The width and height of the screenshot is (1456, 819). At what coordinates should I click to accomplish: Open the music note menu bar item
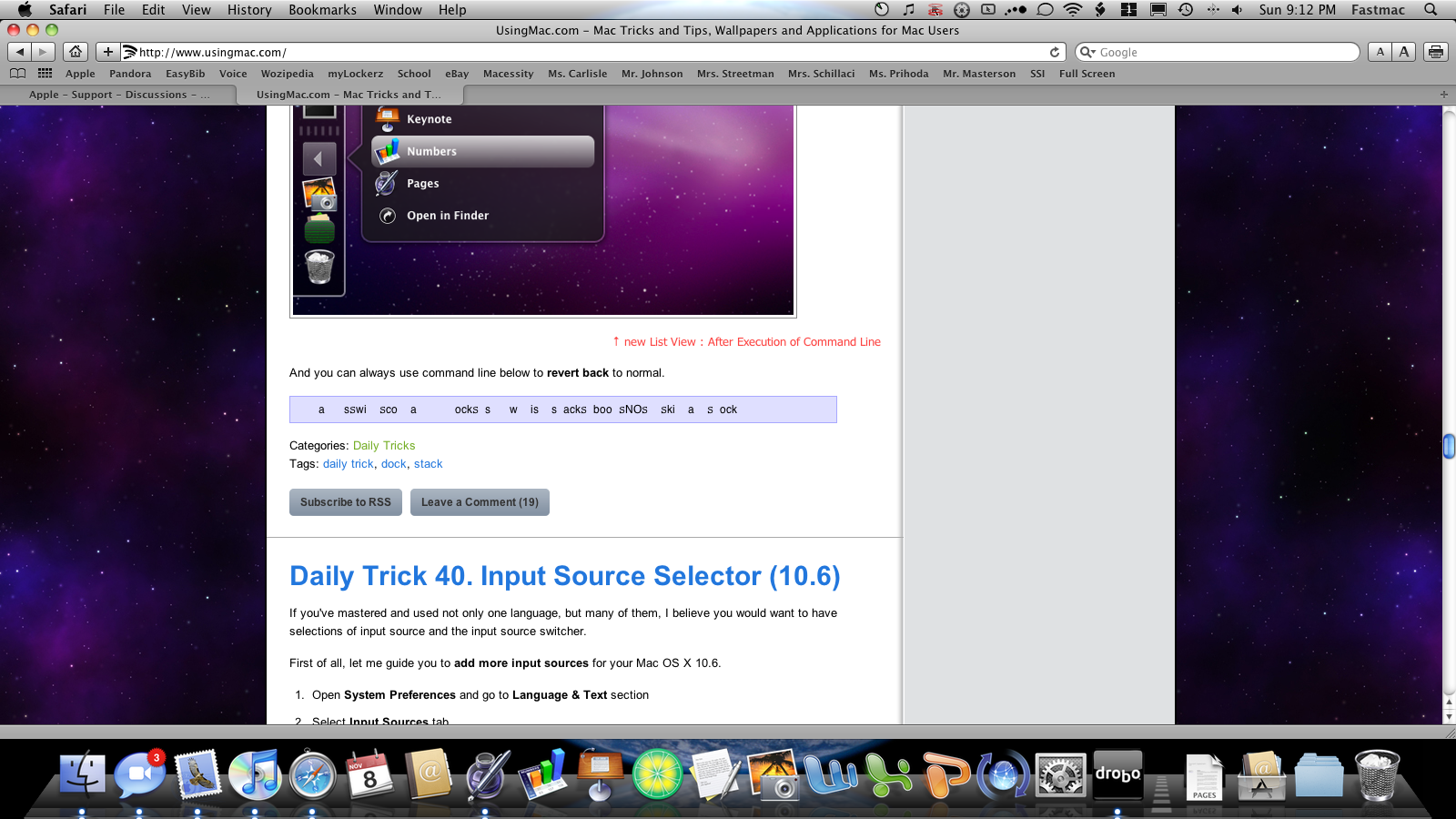908,10
